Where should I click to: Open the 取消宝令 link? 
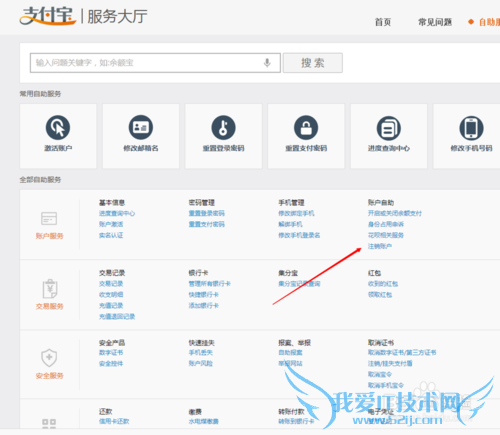point(380,375)
